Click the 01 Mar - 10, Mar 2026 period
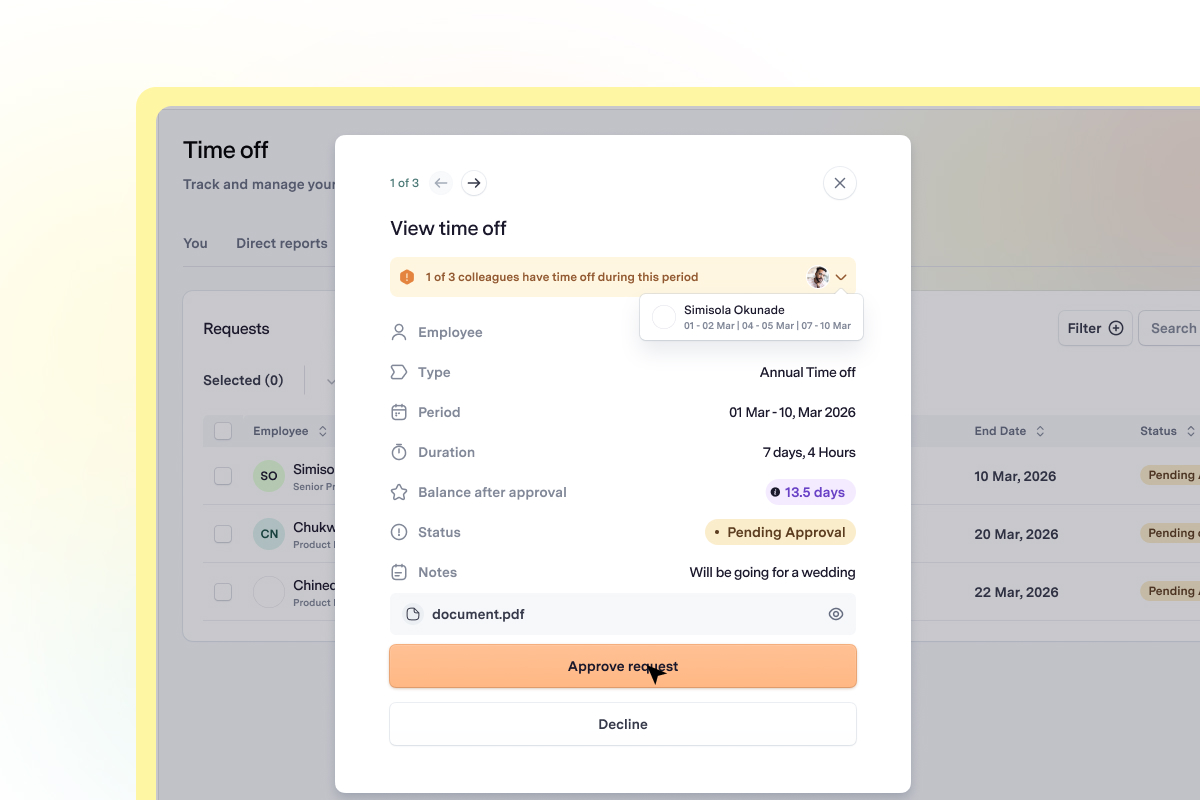Screen dimensions: 1200x800 pyautogui.click(x=792, y=412)
